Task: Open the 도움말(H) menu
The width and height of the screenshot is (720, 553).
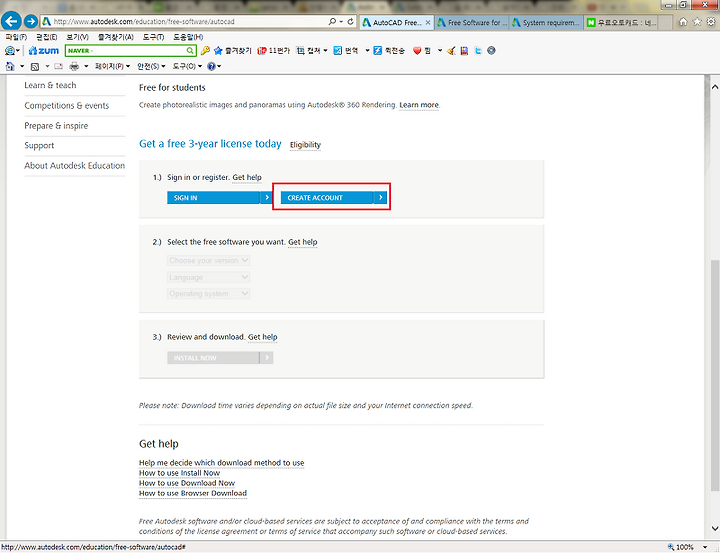Action: tap(188, 37)
